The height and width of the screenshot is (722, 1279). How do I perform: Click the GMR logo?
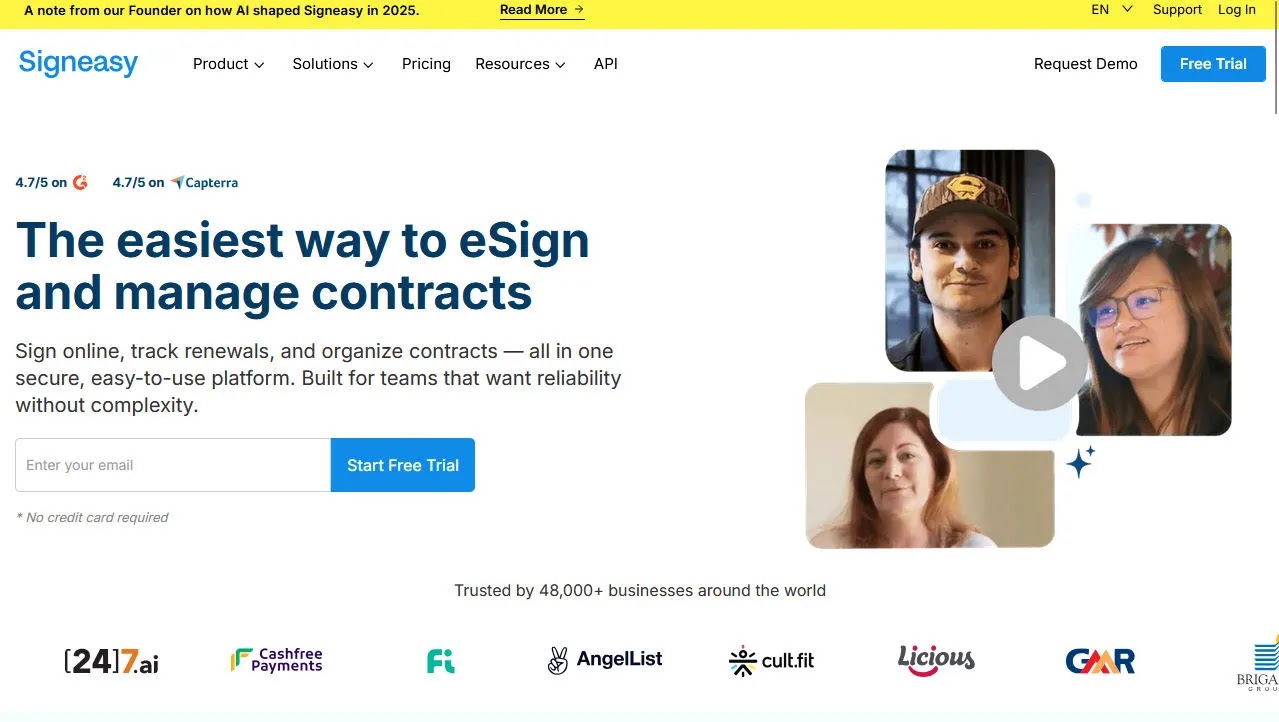pos(1100,661)
